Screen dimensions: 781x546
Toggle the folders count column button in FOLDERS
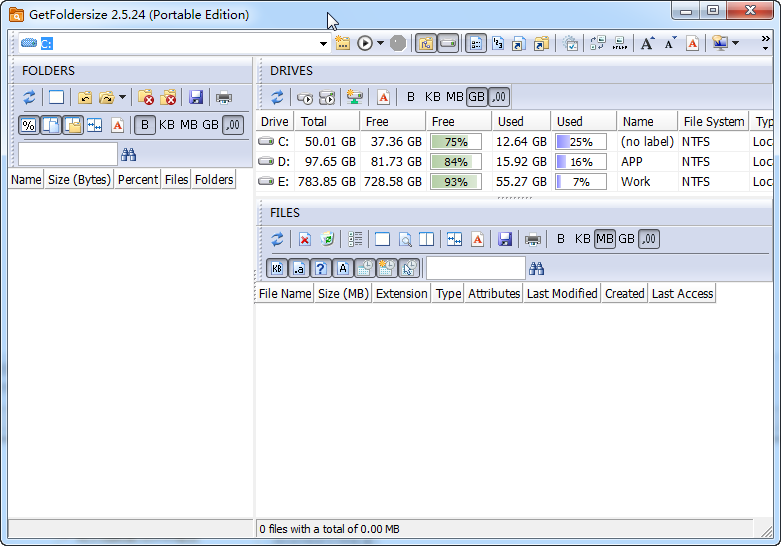tap(73, 125)
